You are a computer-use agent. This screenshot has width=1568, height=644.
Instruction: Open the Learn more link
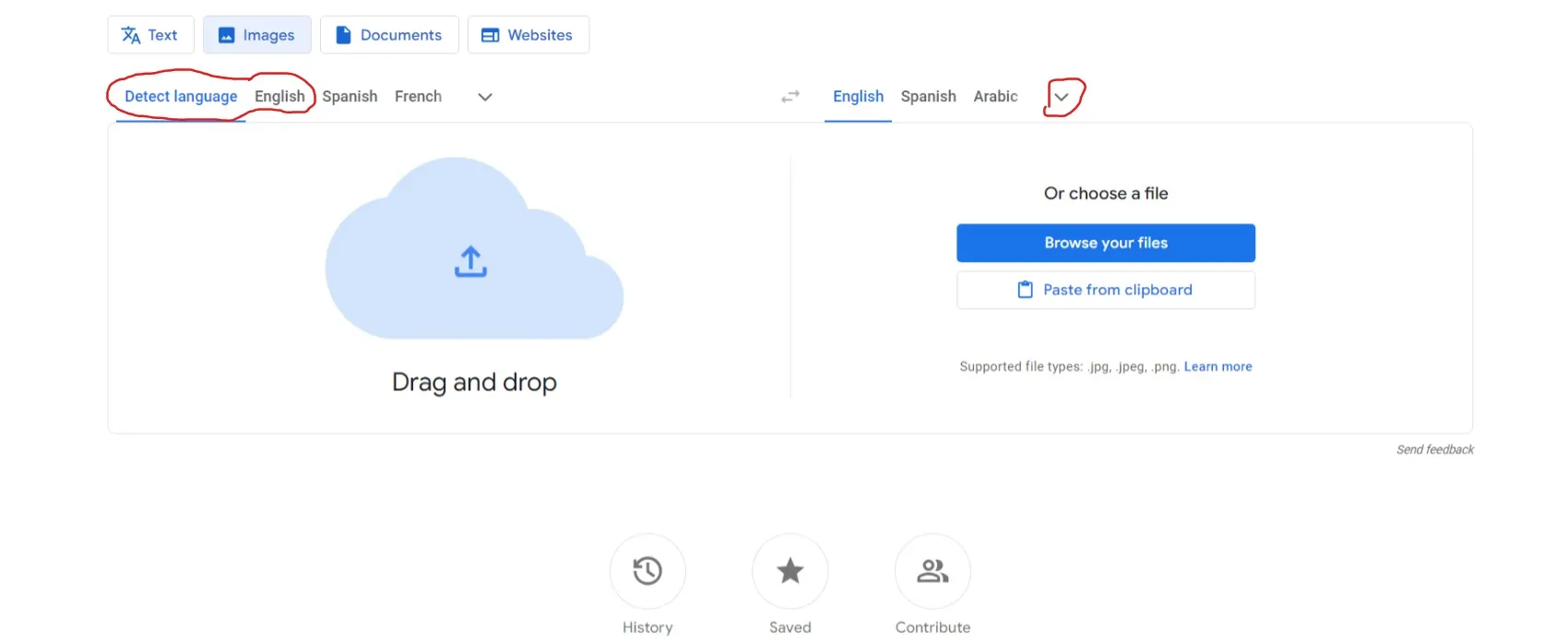1218,366
